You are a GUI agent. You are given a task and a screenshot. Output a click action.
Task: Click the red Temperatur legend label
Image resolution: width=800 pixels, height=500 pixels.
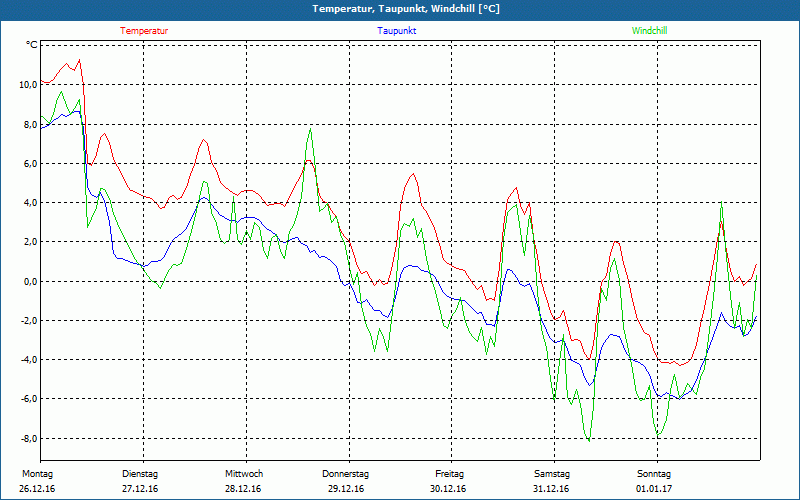(144, 31)
